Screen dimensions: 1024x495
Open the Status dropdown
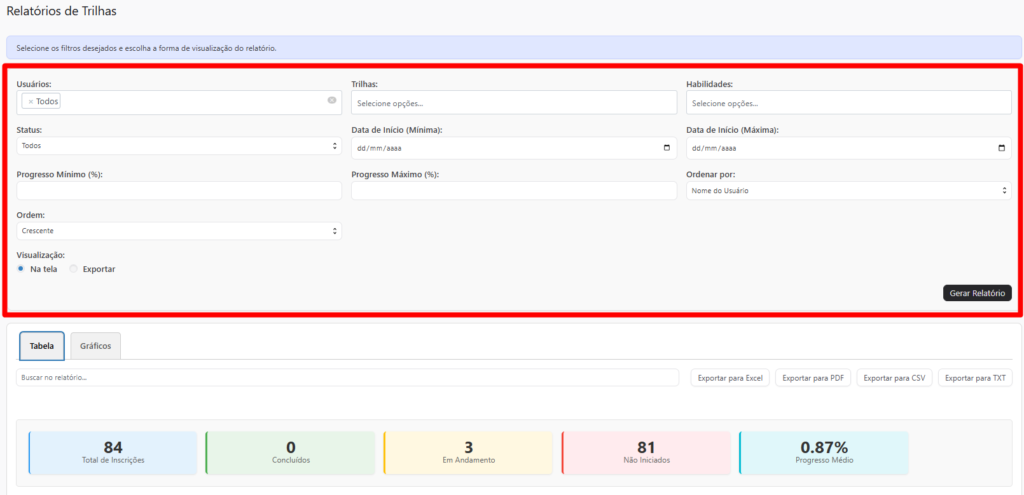tap(179, 146)
